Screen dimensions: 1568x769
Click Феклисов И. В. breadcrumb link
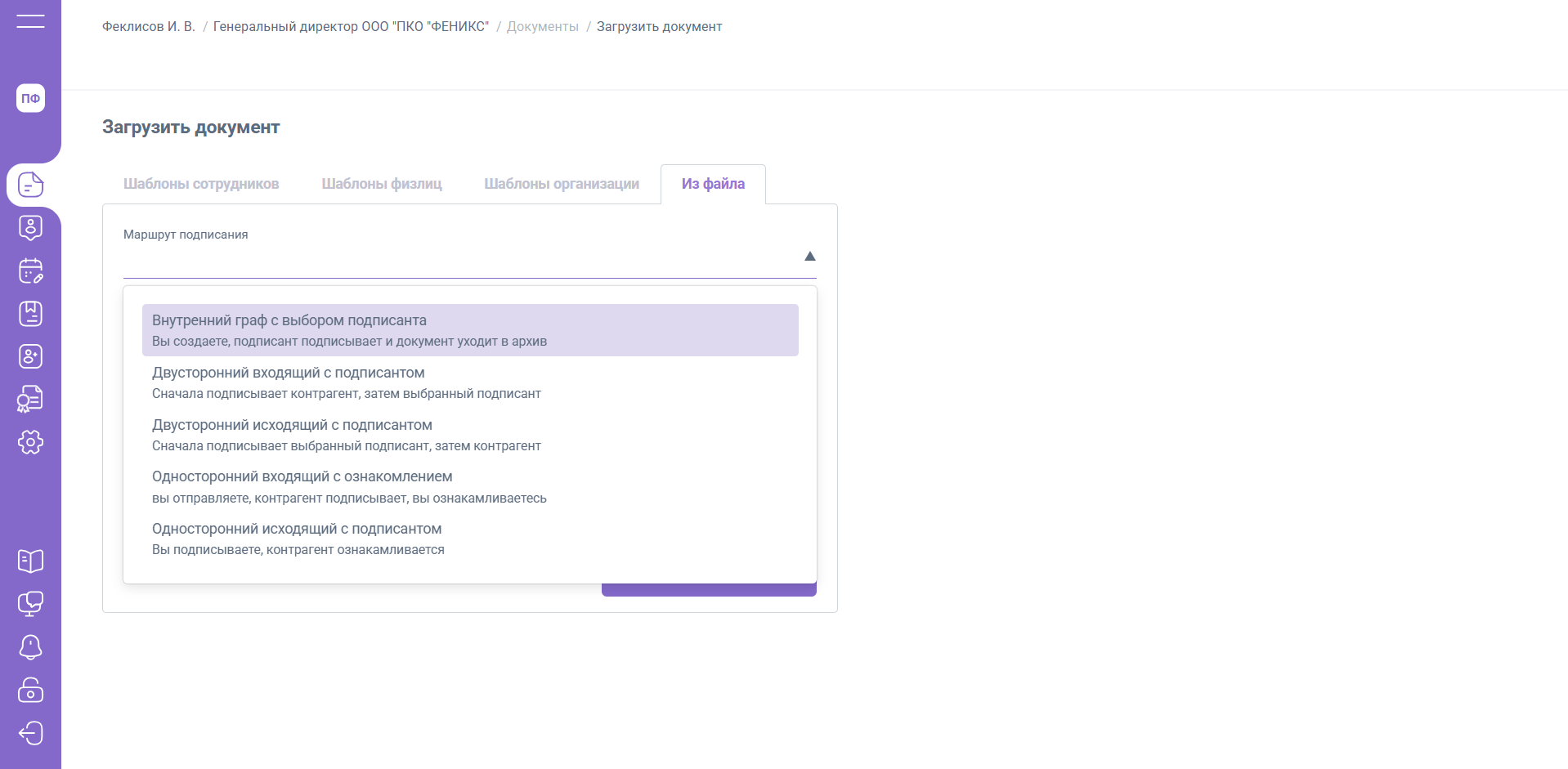click(x=148, y=27)
